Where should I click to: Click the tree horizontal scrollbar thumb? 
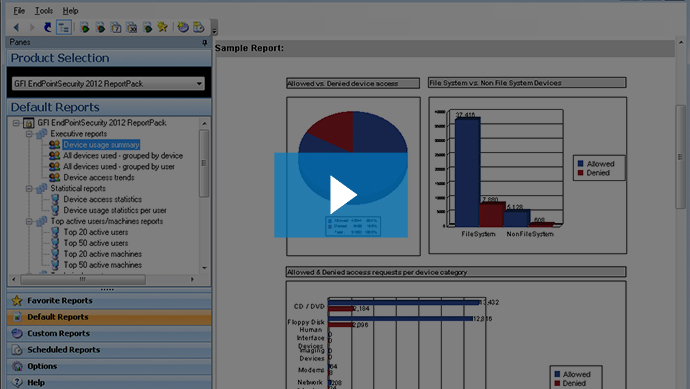pyautogui.click(x=83, y=279)
